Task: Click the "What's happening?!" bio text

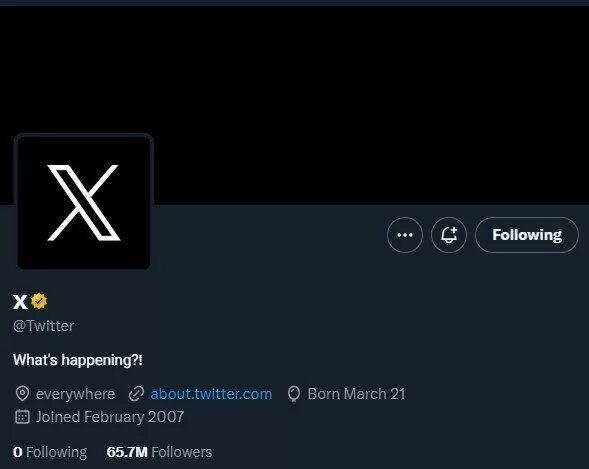Action: tap(78, 360)
